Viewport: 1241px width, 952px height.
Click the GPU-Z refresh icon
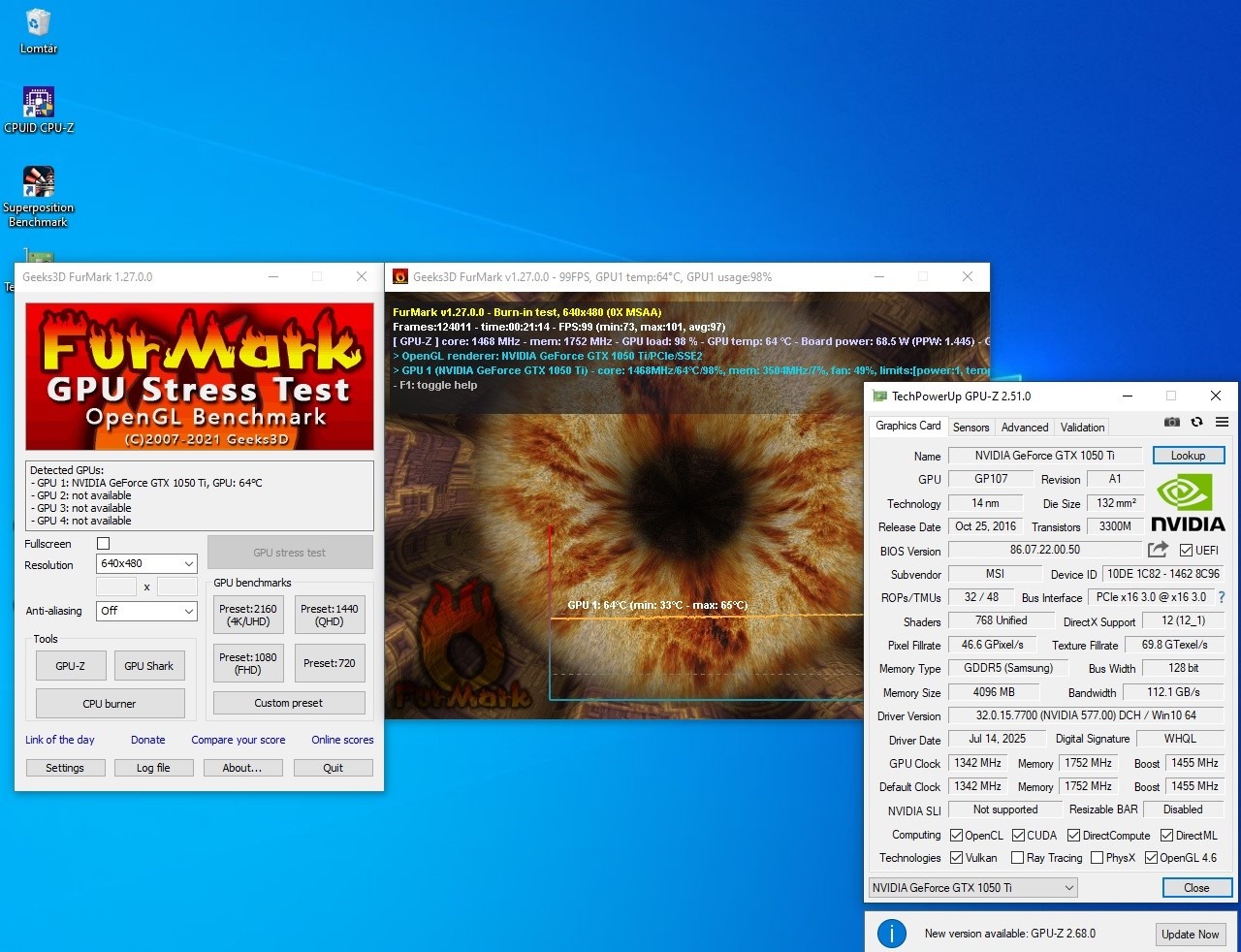(1196, 422)
